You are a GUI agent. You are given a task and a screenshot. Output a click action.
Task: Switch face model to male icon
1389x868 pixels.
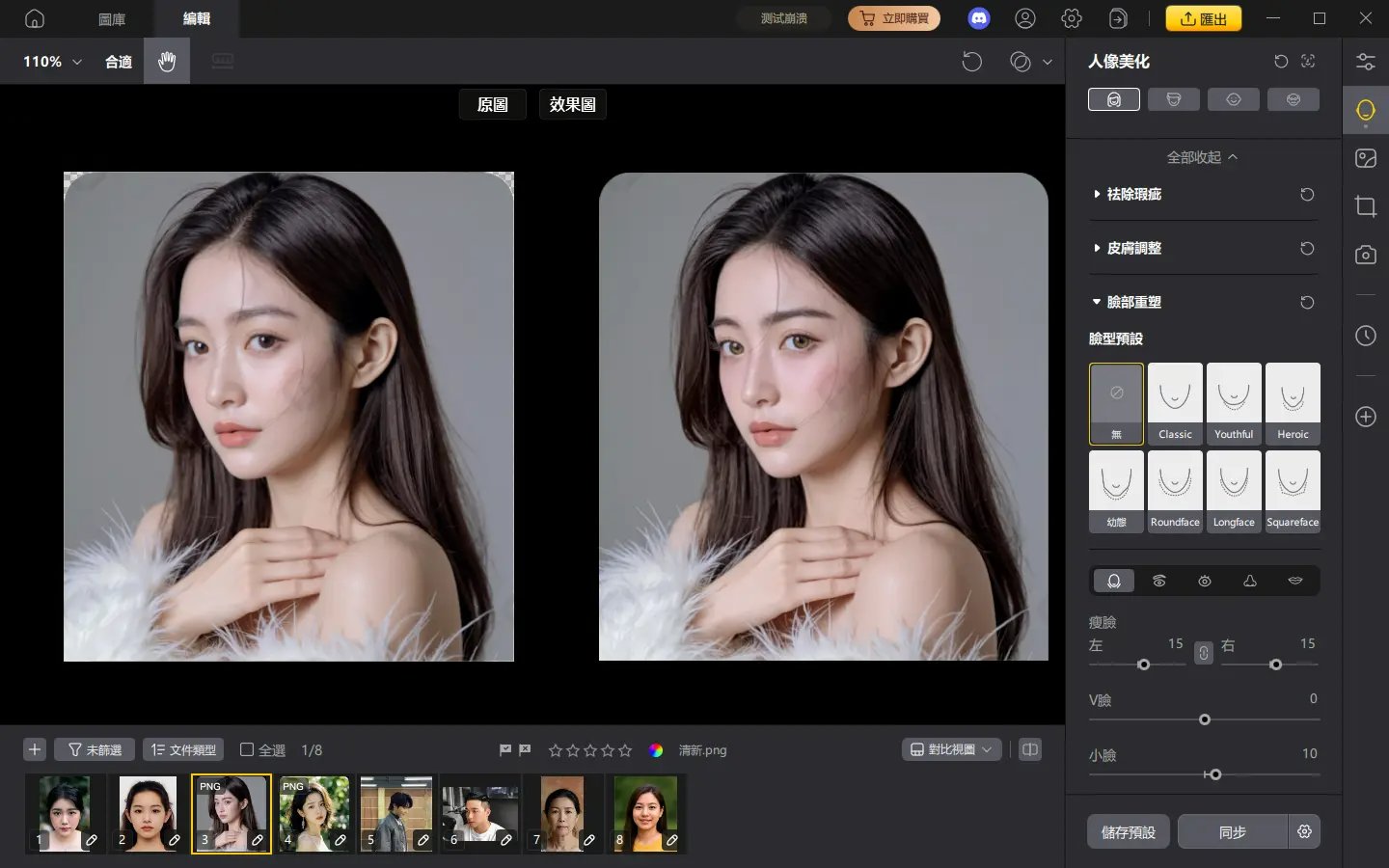[x=1174, y=98]
